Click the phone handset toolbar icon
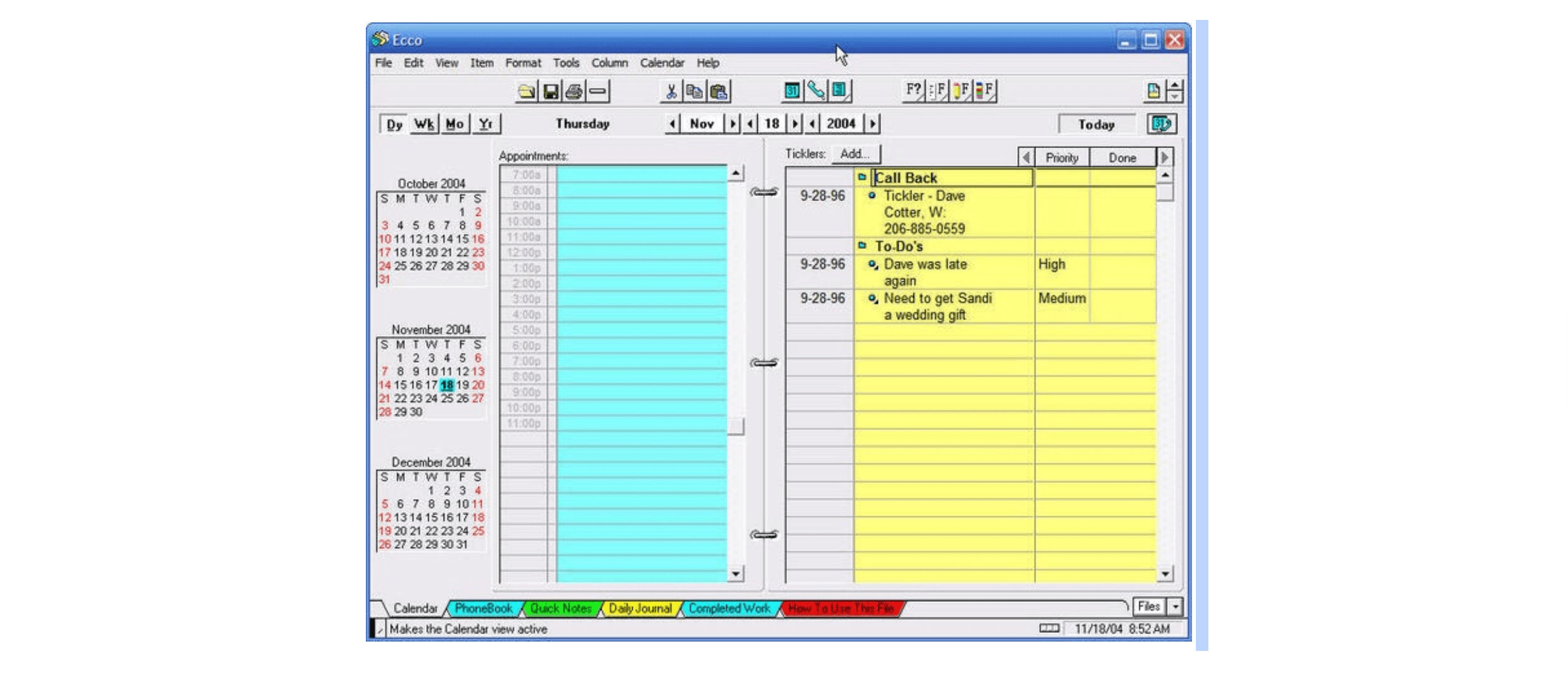Screen dimensions: 1568x682 tap(816, 91)
